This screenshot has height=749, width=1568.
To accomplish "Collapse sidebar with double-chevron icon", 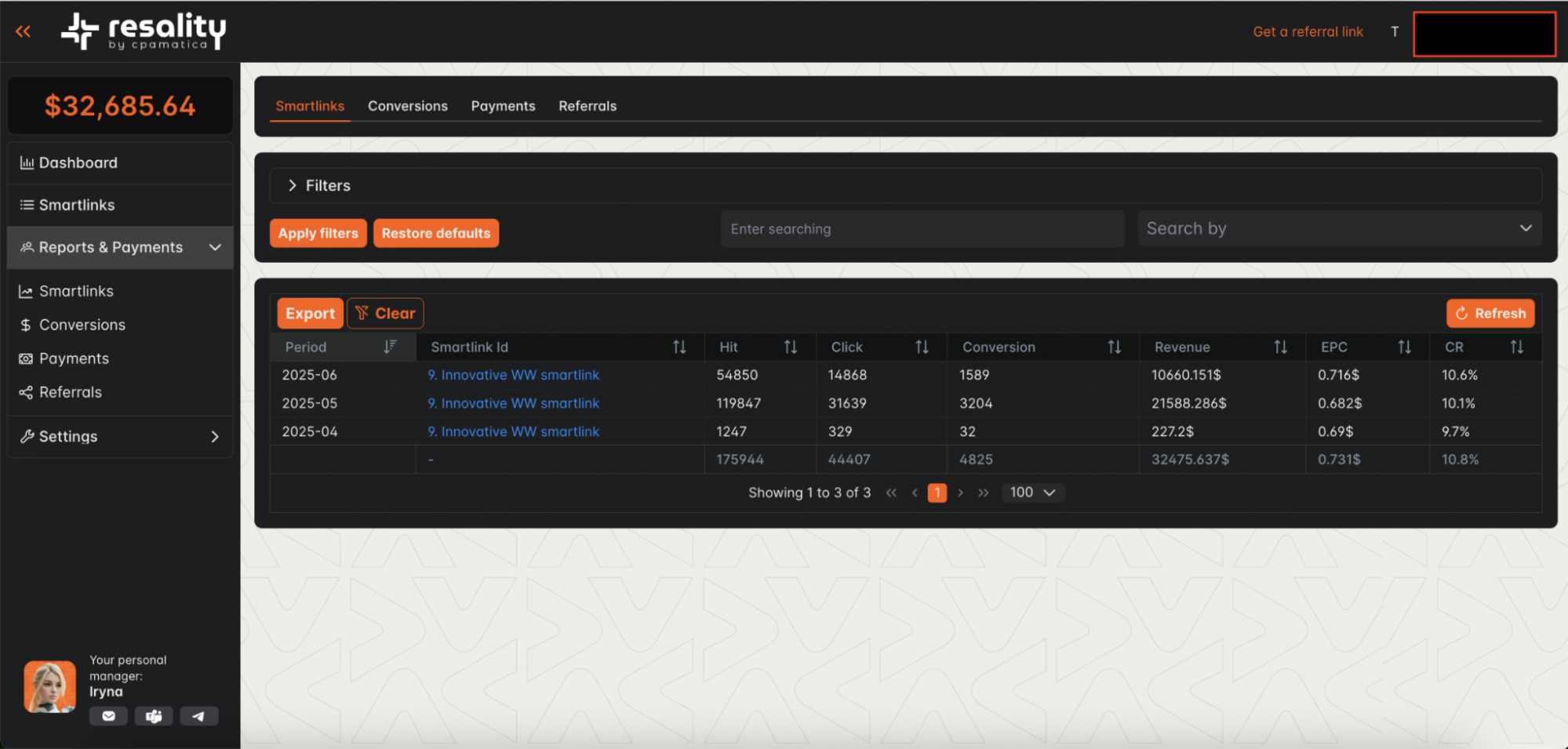I will click(24, 31).
